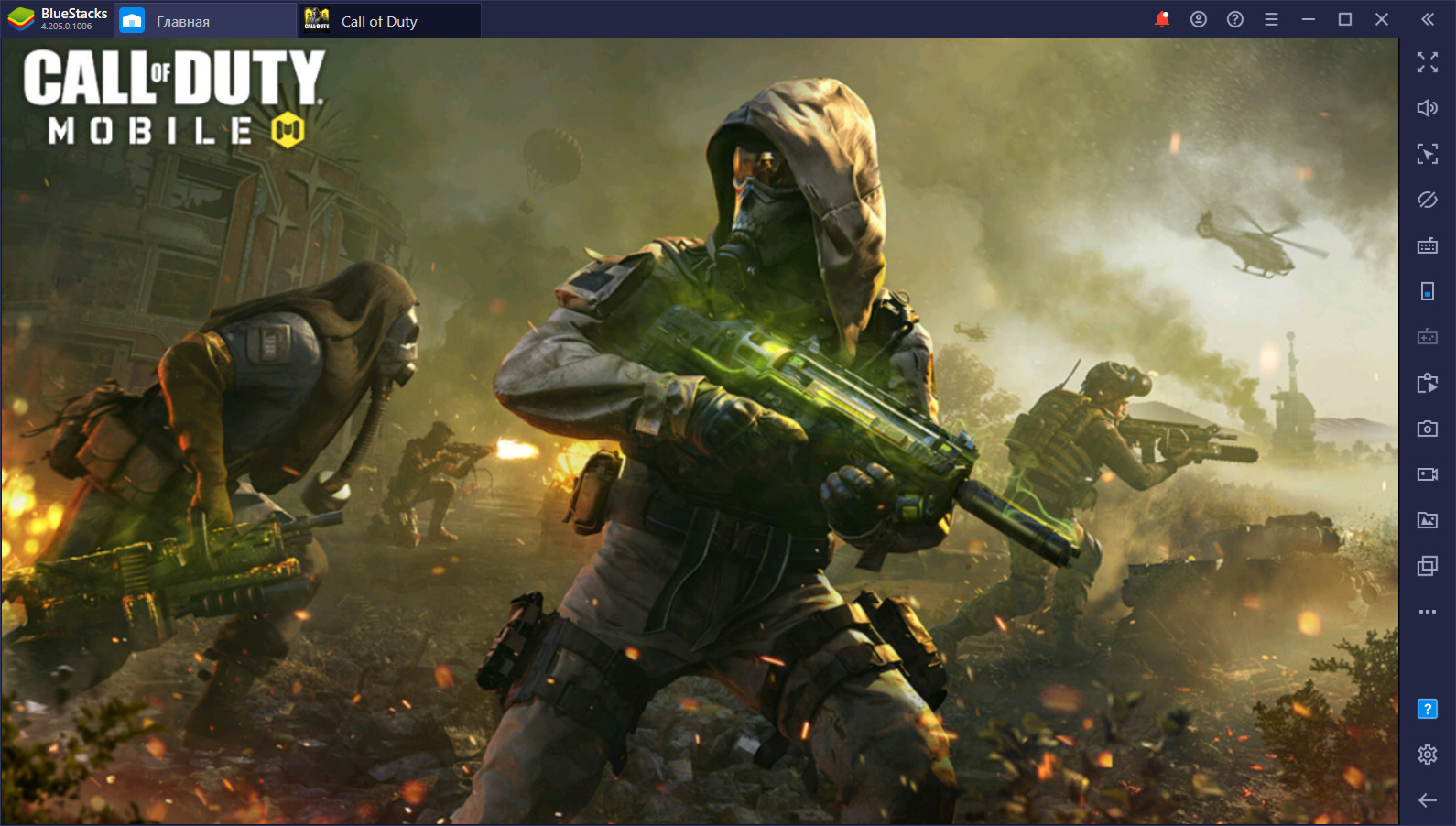Click the volume speaker icon
1456x826 pixels.
pyautogui.click(x=1427, y=108)
